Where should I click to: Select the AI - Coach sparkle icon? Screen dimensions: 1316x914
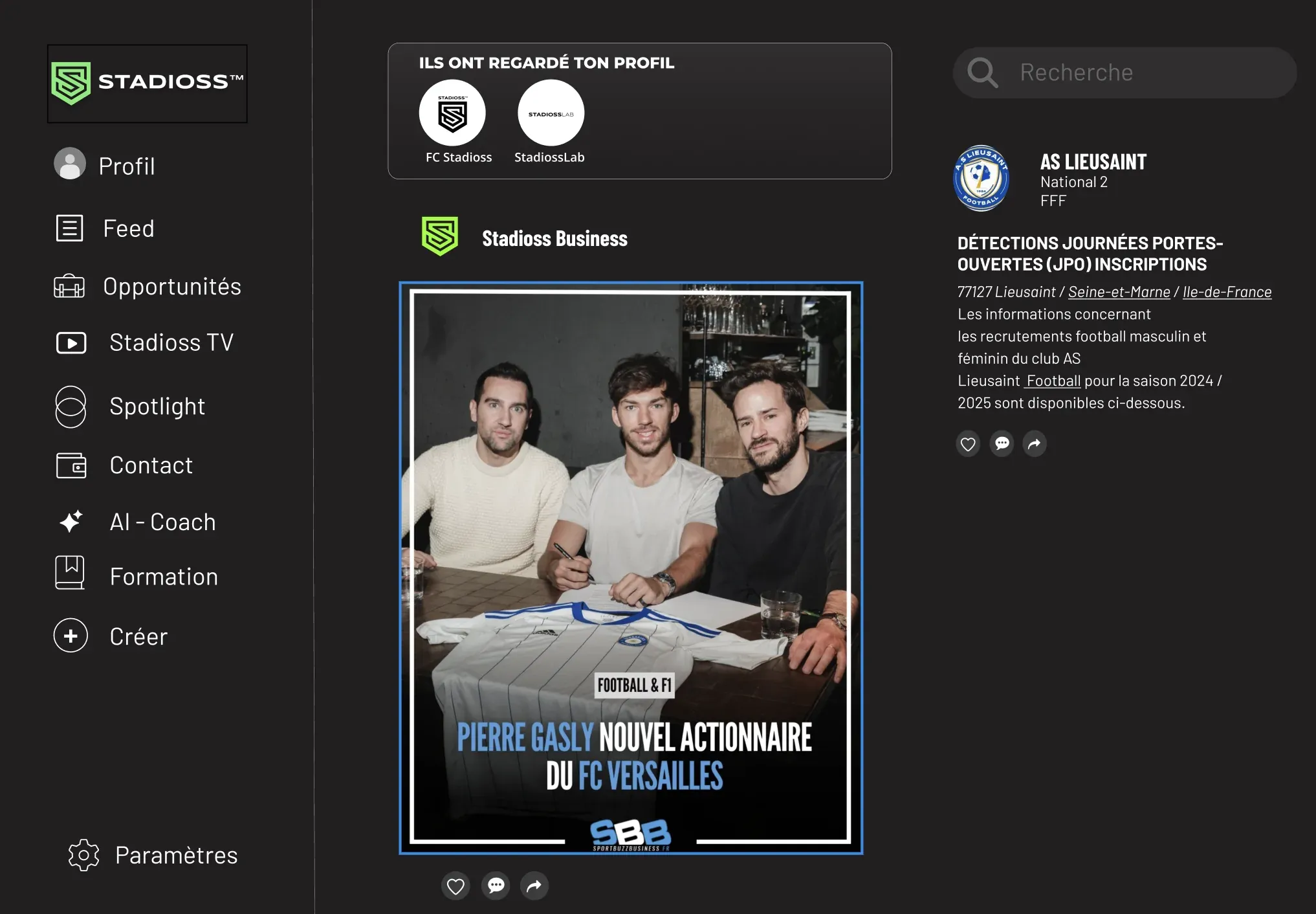click(x=71, y=522)
